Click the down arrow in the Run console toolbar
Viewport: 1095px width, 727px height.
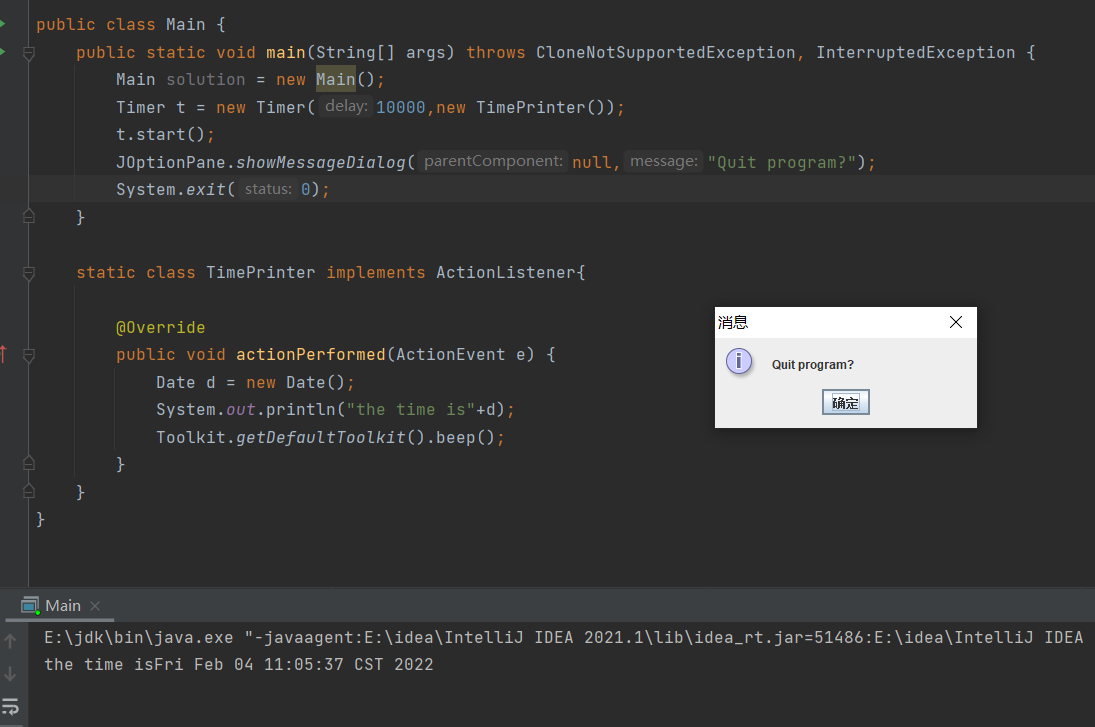[10, 674]
